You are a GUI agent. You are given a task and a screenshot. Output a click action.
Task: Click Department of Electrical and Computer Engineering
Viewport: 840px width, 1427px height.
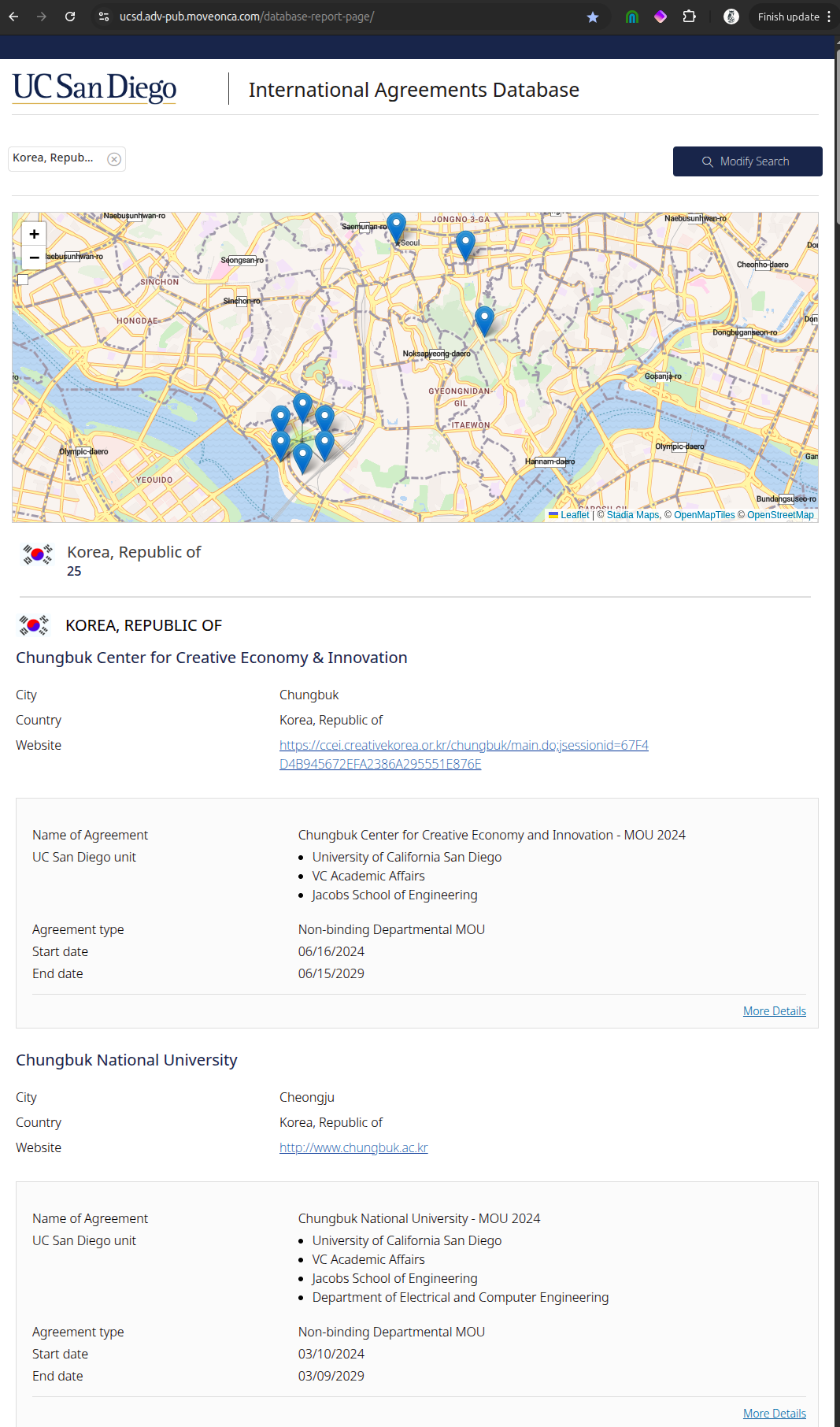point(461,1297)
